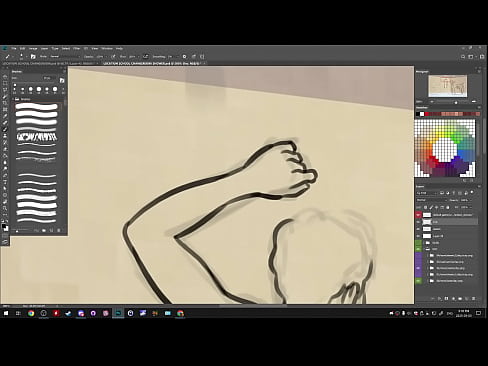The image size is (488, 366).
Task: Open the Filter menu
Action: (x=77, y=48)
